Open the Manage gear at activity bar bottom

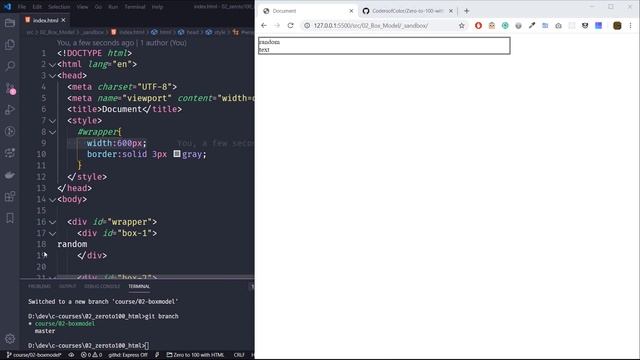click(10, 338)
